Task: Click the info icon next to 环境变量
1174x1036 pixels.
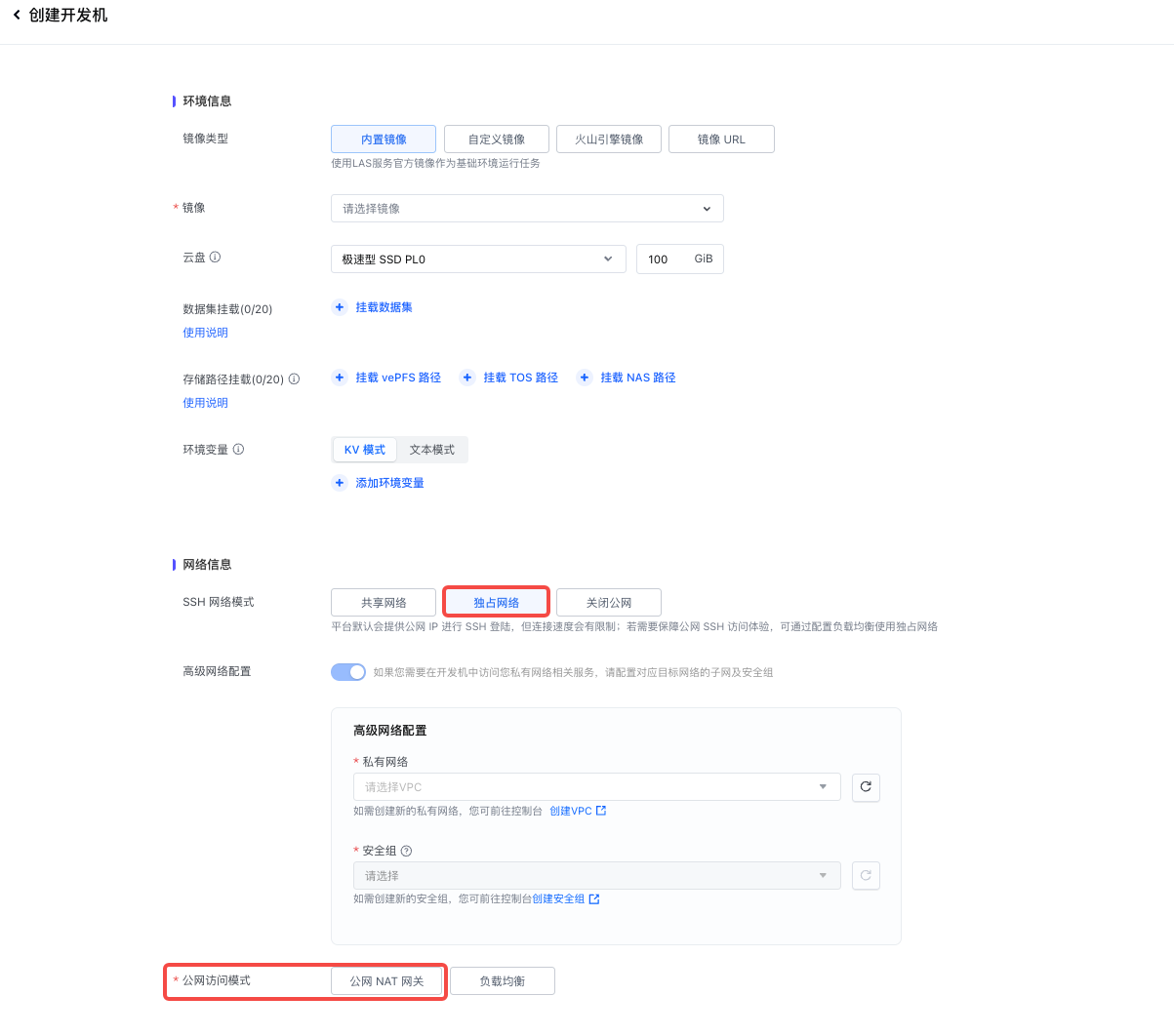Action: [x=238, y=450]
